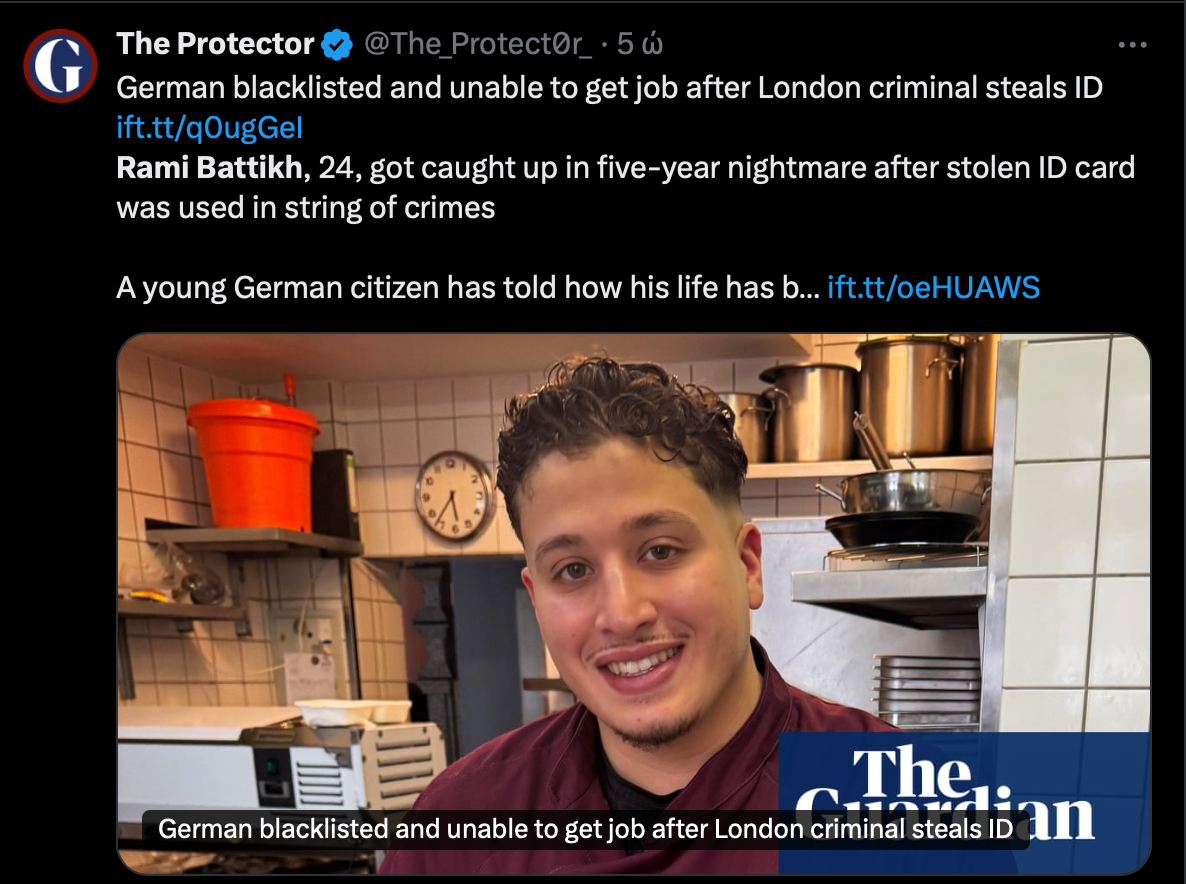Open the display name "The Protector"

[x=215, y=44]
